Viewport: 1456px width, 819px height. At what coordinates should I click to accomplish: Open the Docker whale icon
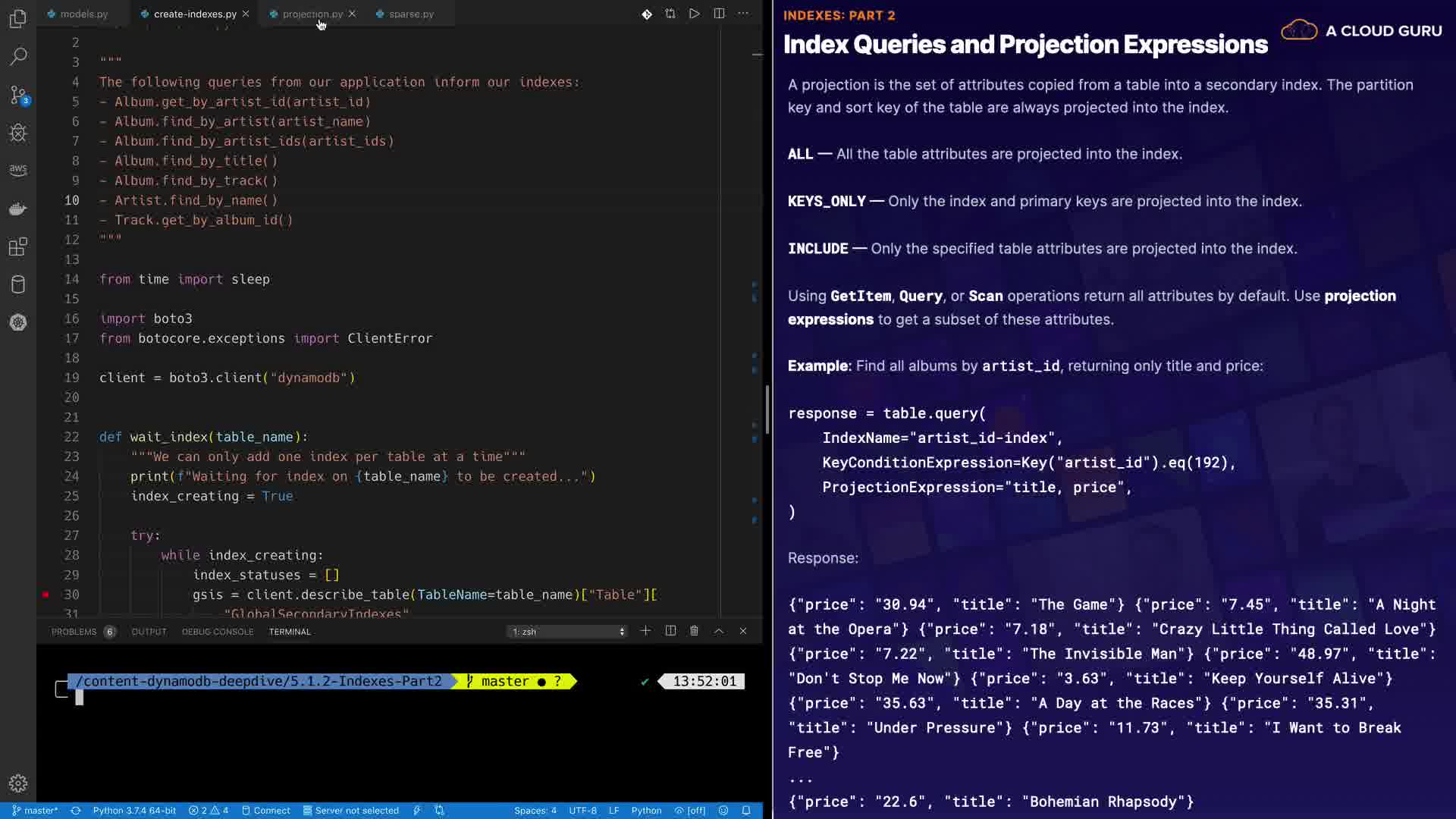[x=18, y=209]
